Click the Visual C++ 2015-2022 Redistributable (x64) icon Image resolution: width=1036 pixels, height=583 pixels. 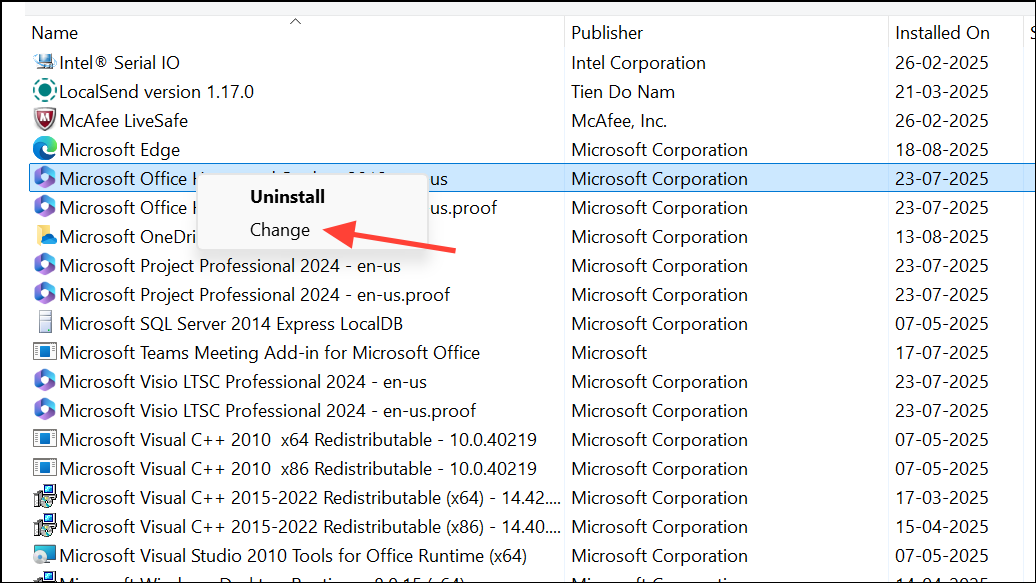tap(44, 497)
